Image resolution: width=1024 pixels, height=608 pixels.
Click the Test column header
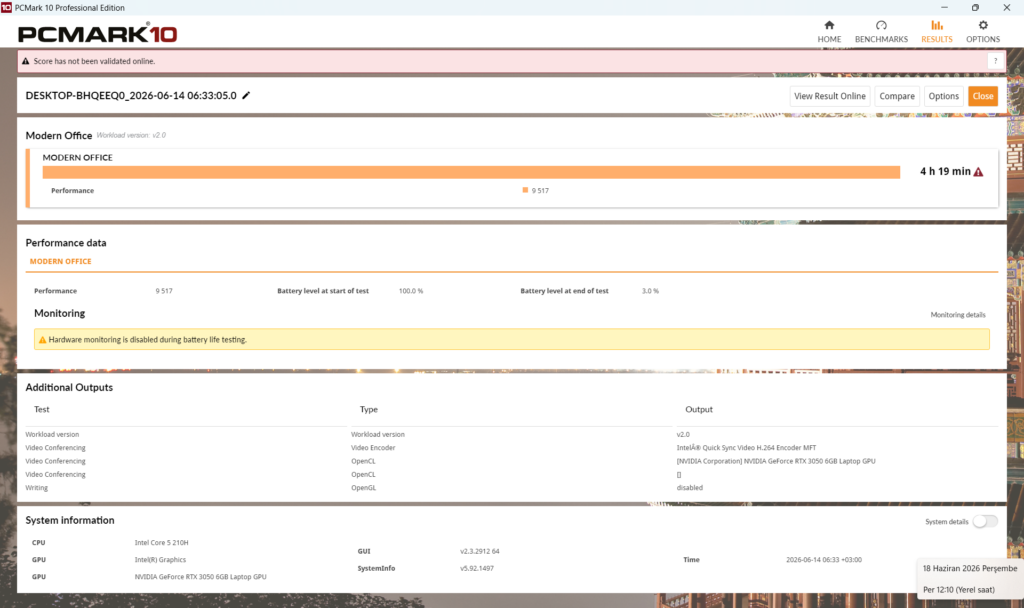pyautogui.click(x=41, y=409)
